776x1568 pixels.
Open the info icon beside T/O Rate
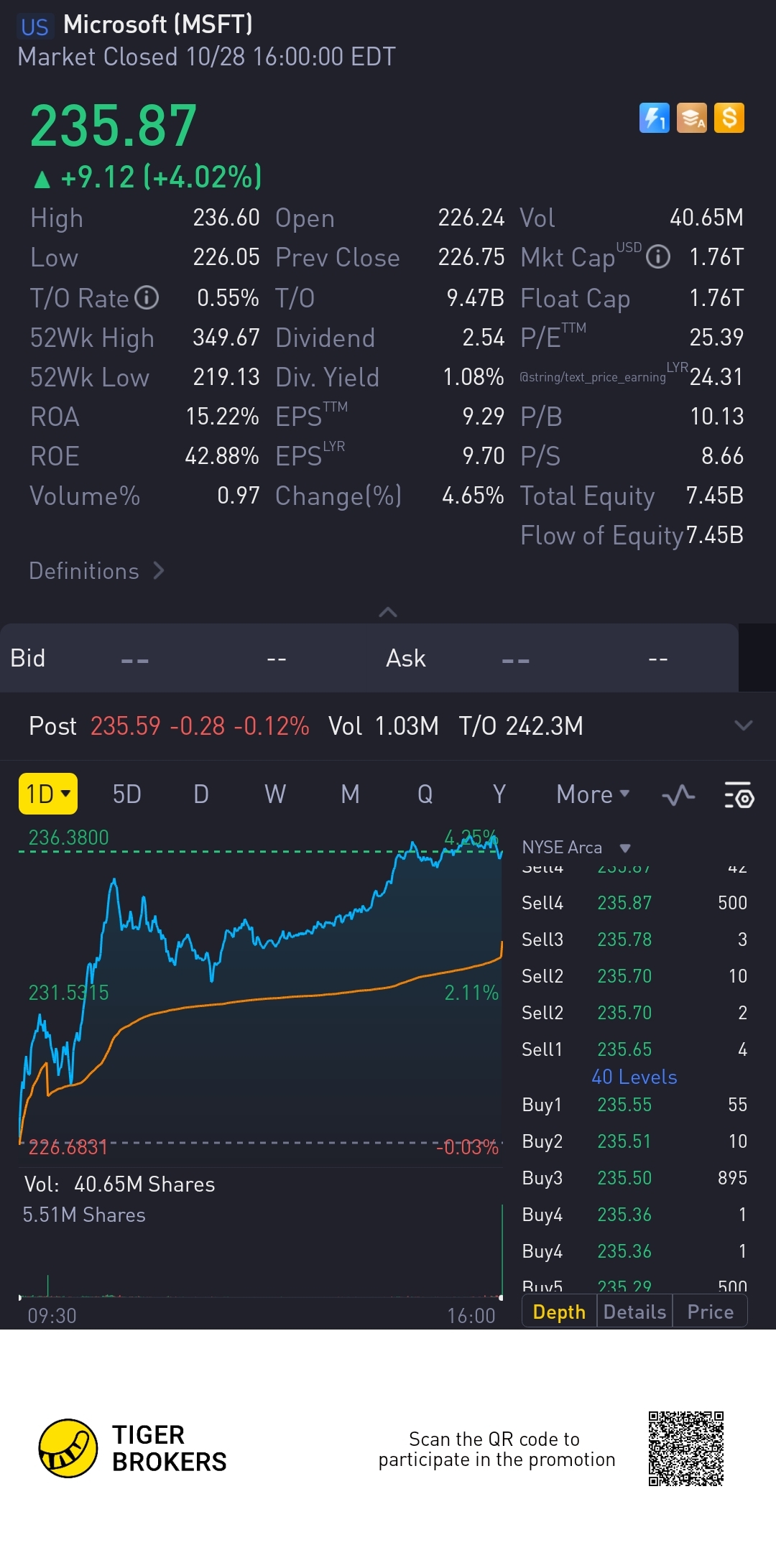(147, 297)
